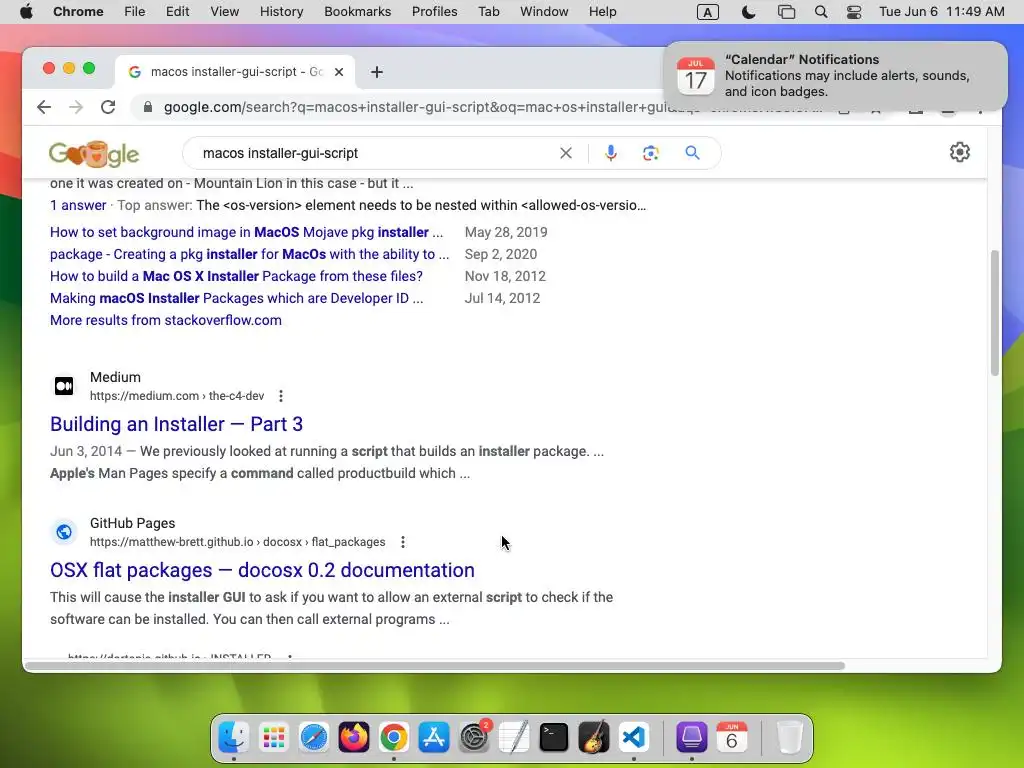Open Launchpad from the Dock
The image size is (1024, 768).
[x=274, y=738]
